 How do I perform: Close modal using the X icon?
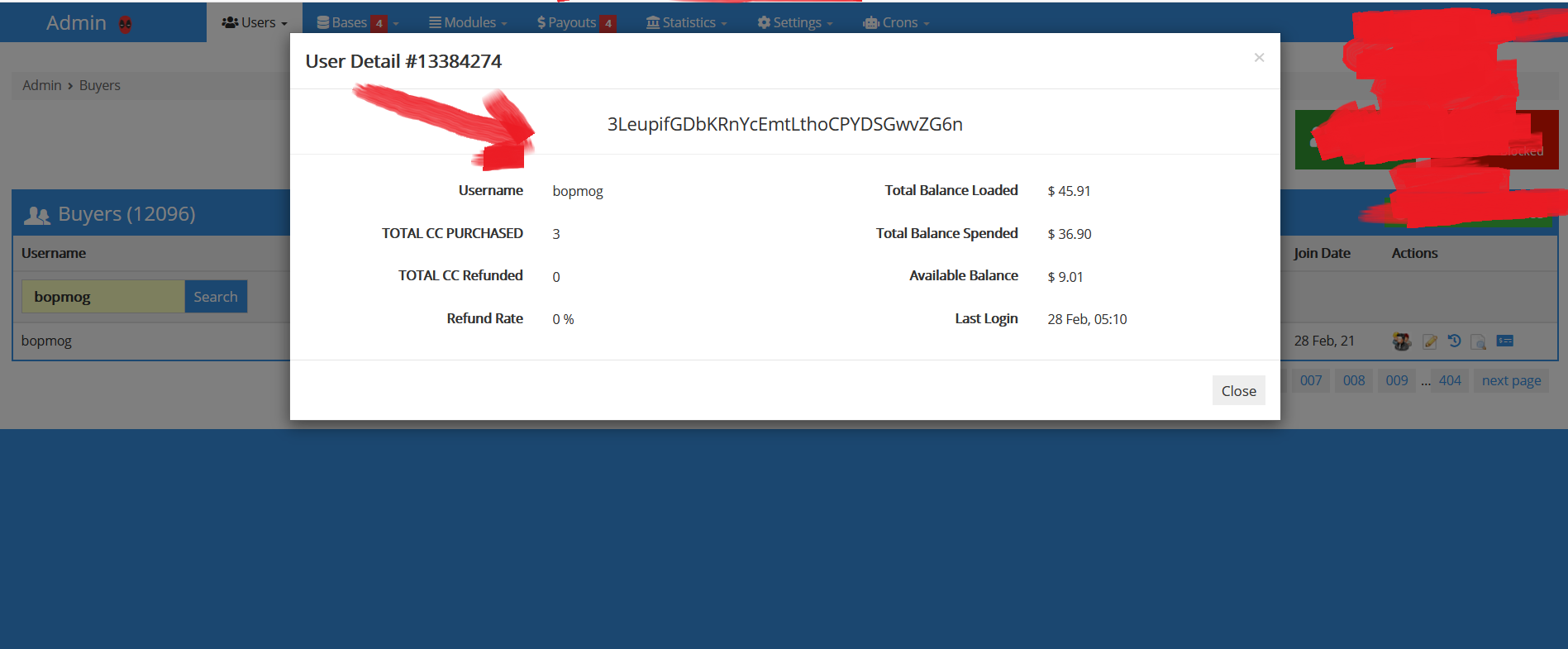pos(1259,57)
